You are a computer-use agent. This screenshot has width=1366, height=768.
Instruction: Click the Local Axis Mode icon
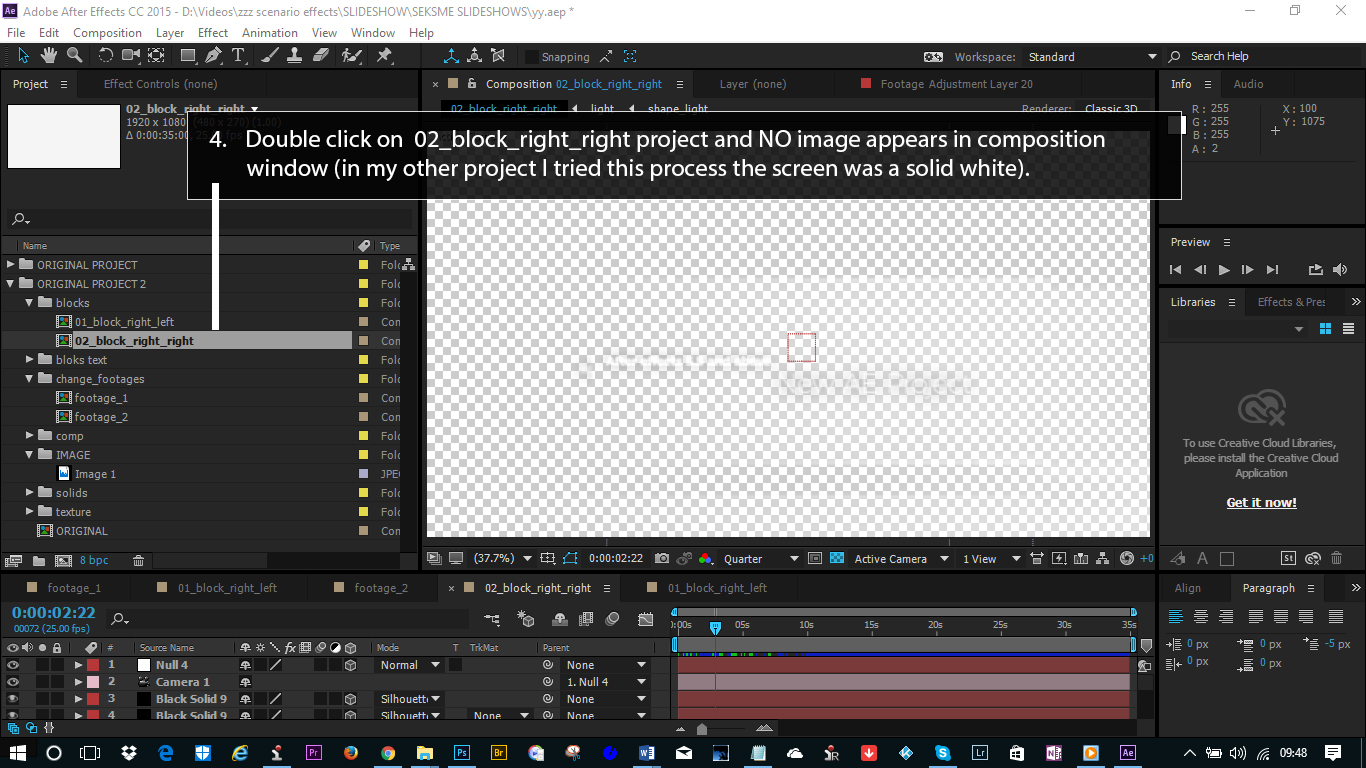pyautogui.click(x=452, y=56)
